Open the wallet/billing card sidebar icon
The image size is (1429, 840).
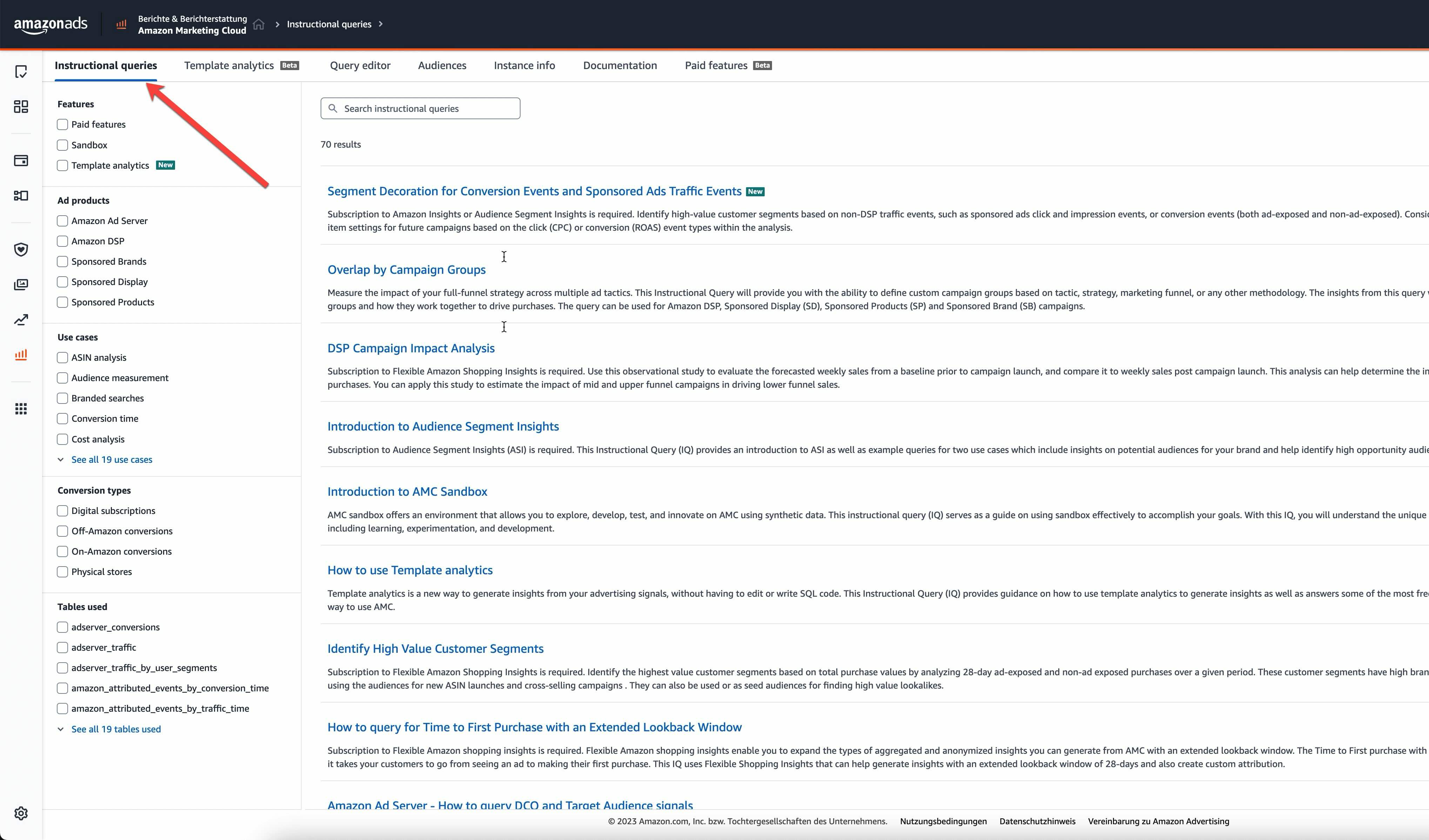[21, 161]
